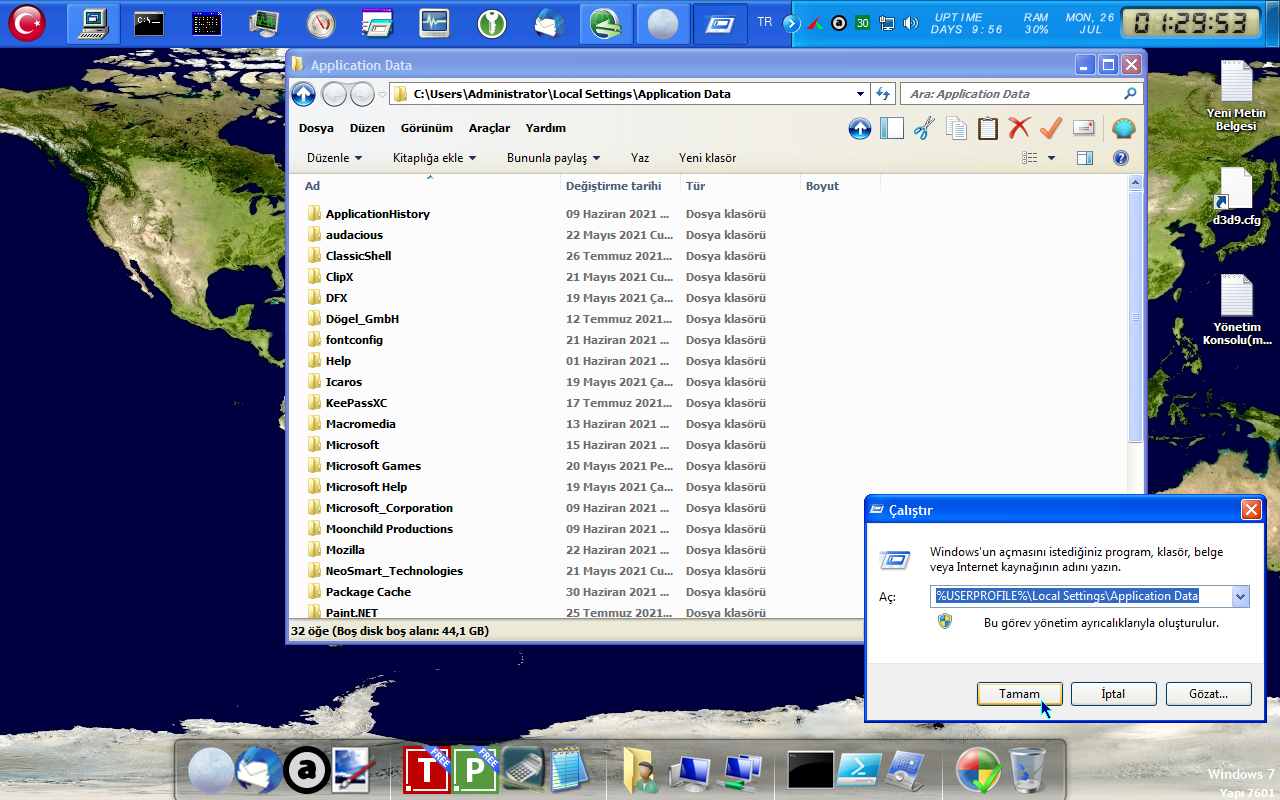Open the d3d9.cfg desktop shortcut

tap(1236, 197)
